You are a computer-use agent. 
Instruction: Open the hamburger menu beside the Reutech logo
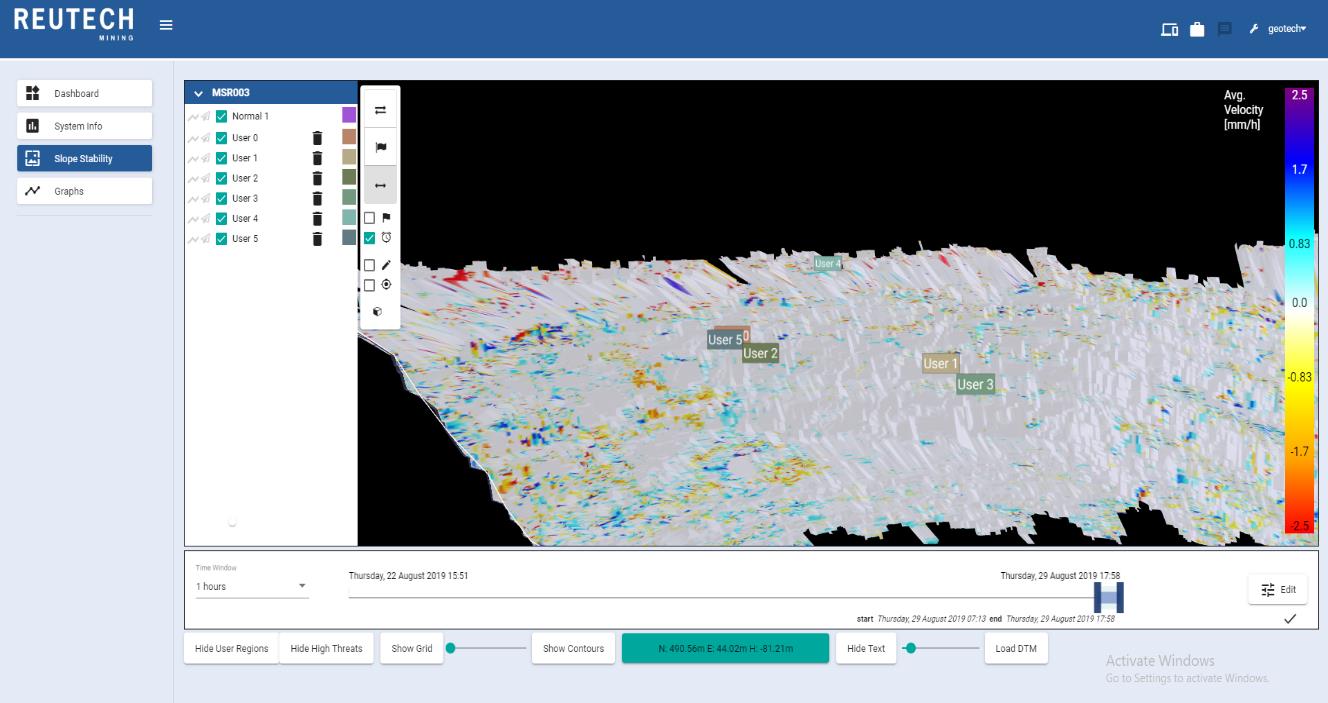[x=166, y=25]
